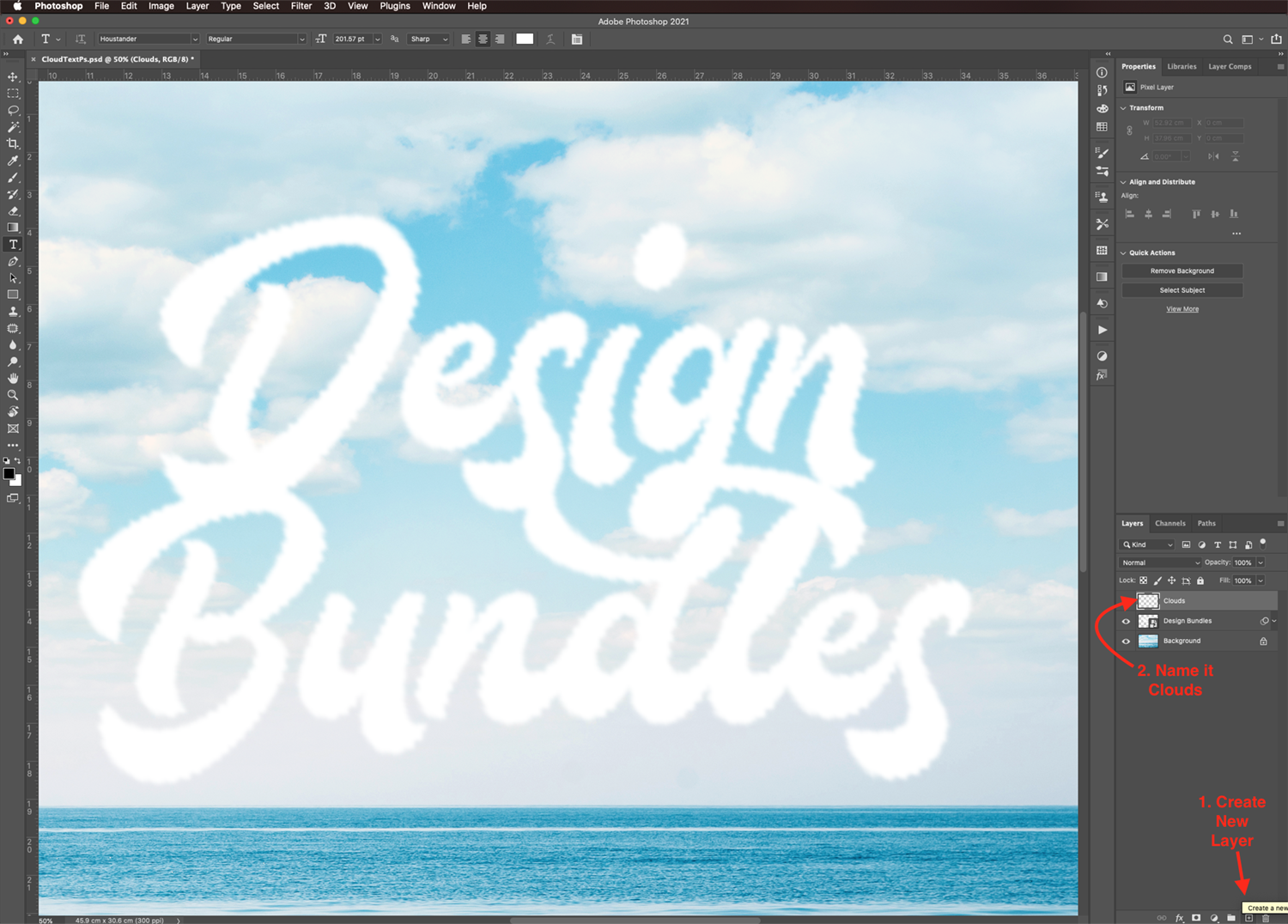This screenshot has height=924, width=1288.
Task: Click the foreground color swatch
Action: coord(9,474)
